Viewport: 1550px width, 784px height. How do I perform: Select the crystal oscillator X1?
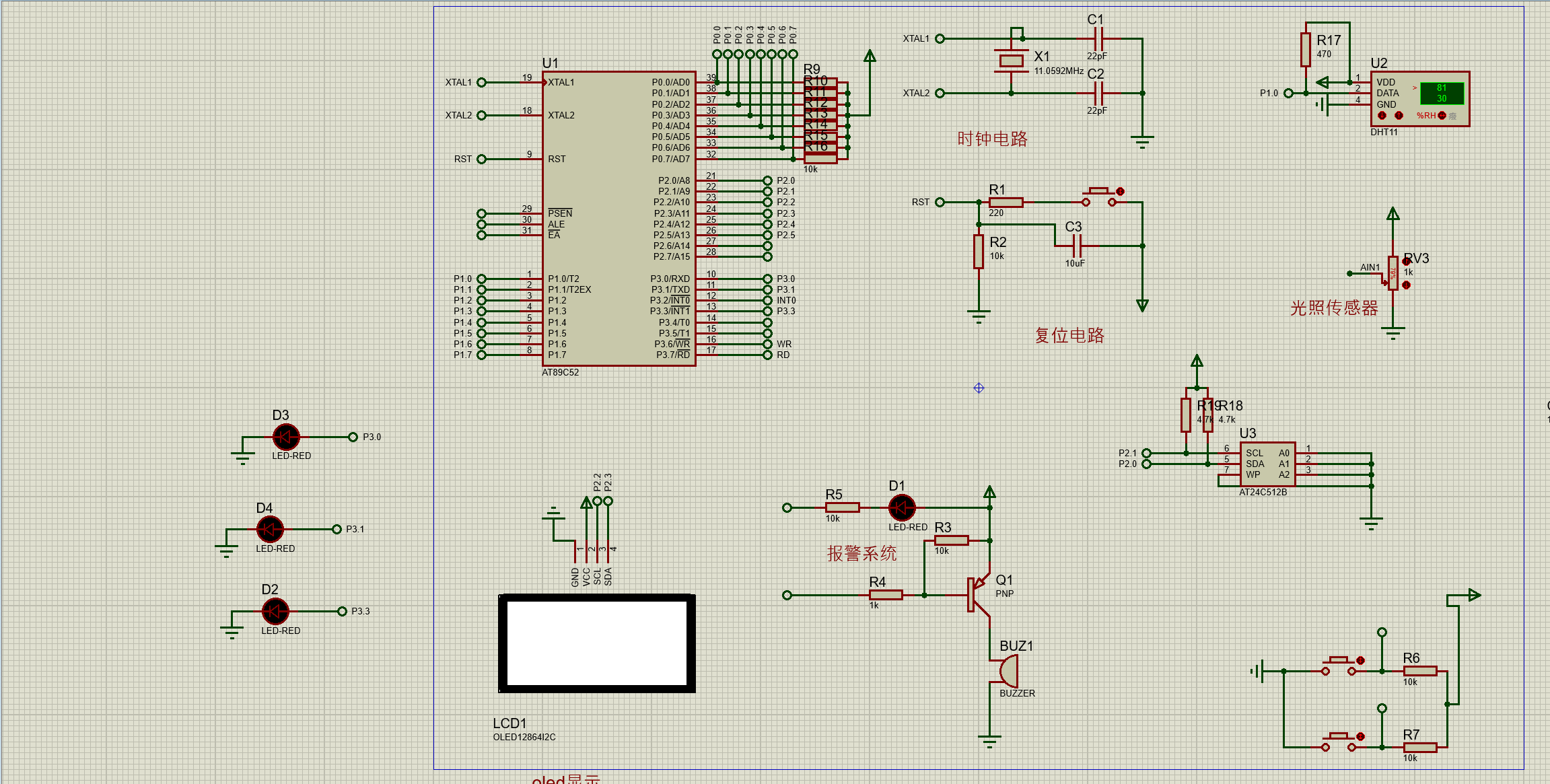coord(1011,61)
